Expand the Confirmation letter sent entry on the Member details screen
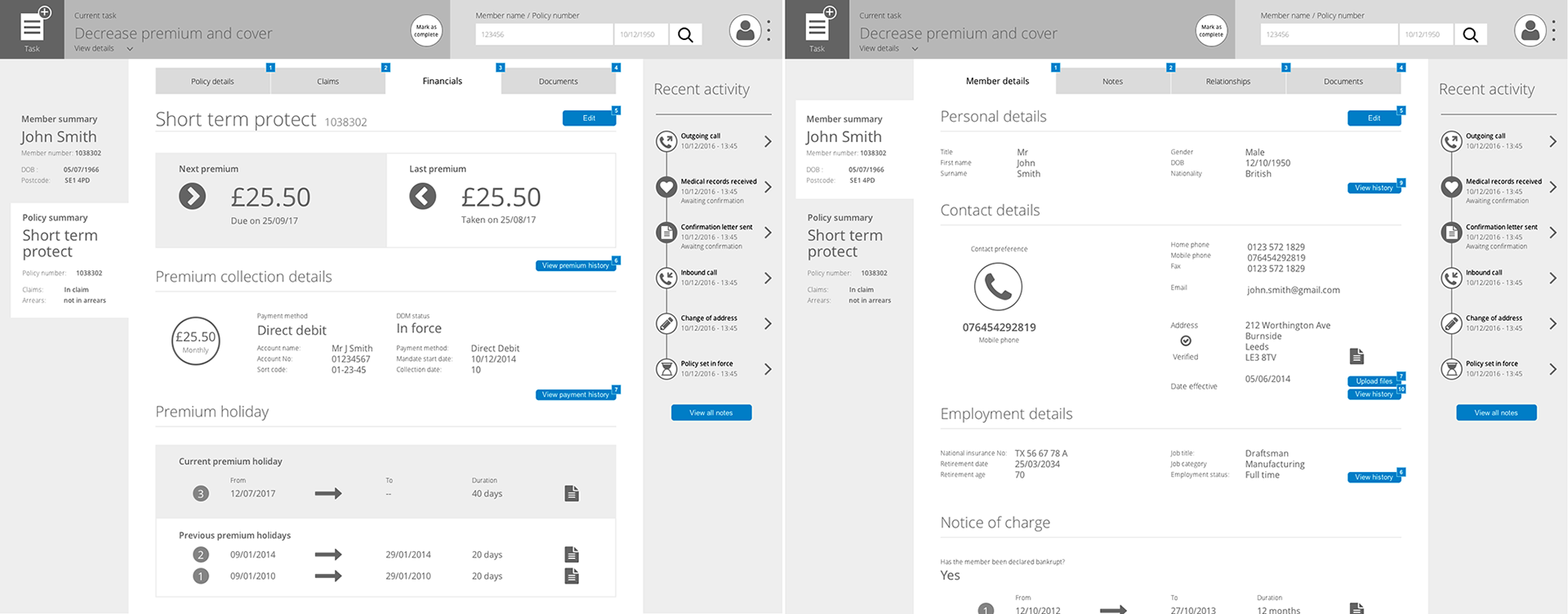Viewport: 1568px width, 614px height. click(x=1552, y=233)
